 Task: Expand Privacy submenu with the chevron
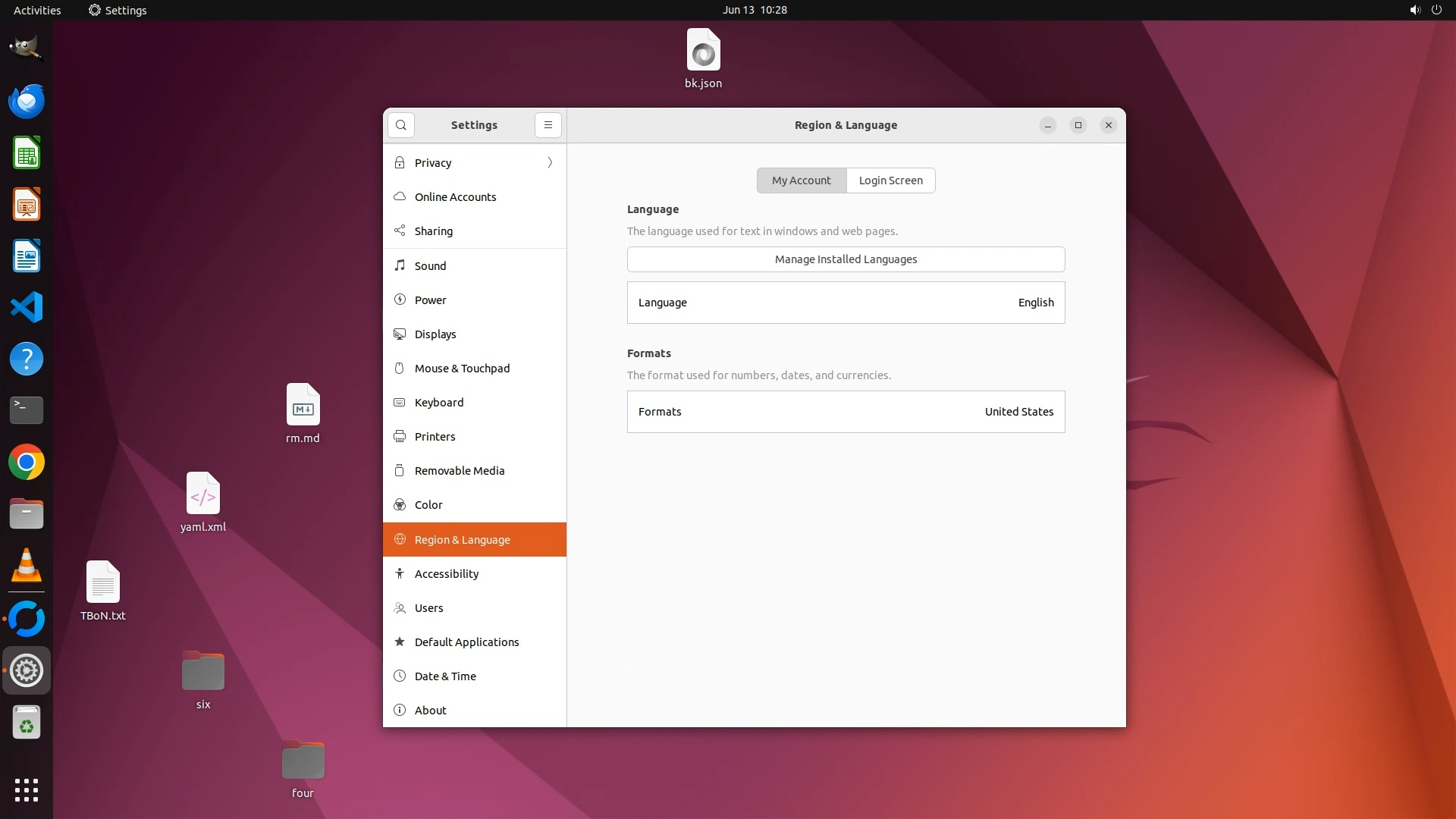pyautogui.click(x=550, y=162)
